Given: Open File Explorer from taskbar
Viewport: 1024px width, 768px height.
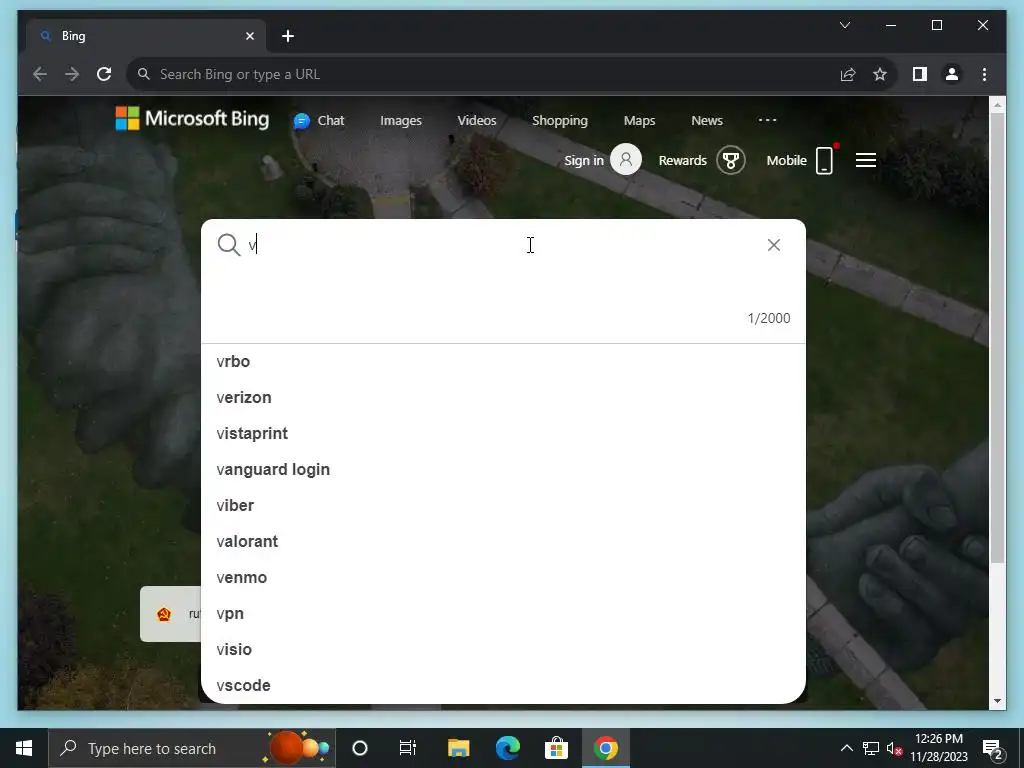Looking at the screenshot, I should (x=458, y=748).
